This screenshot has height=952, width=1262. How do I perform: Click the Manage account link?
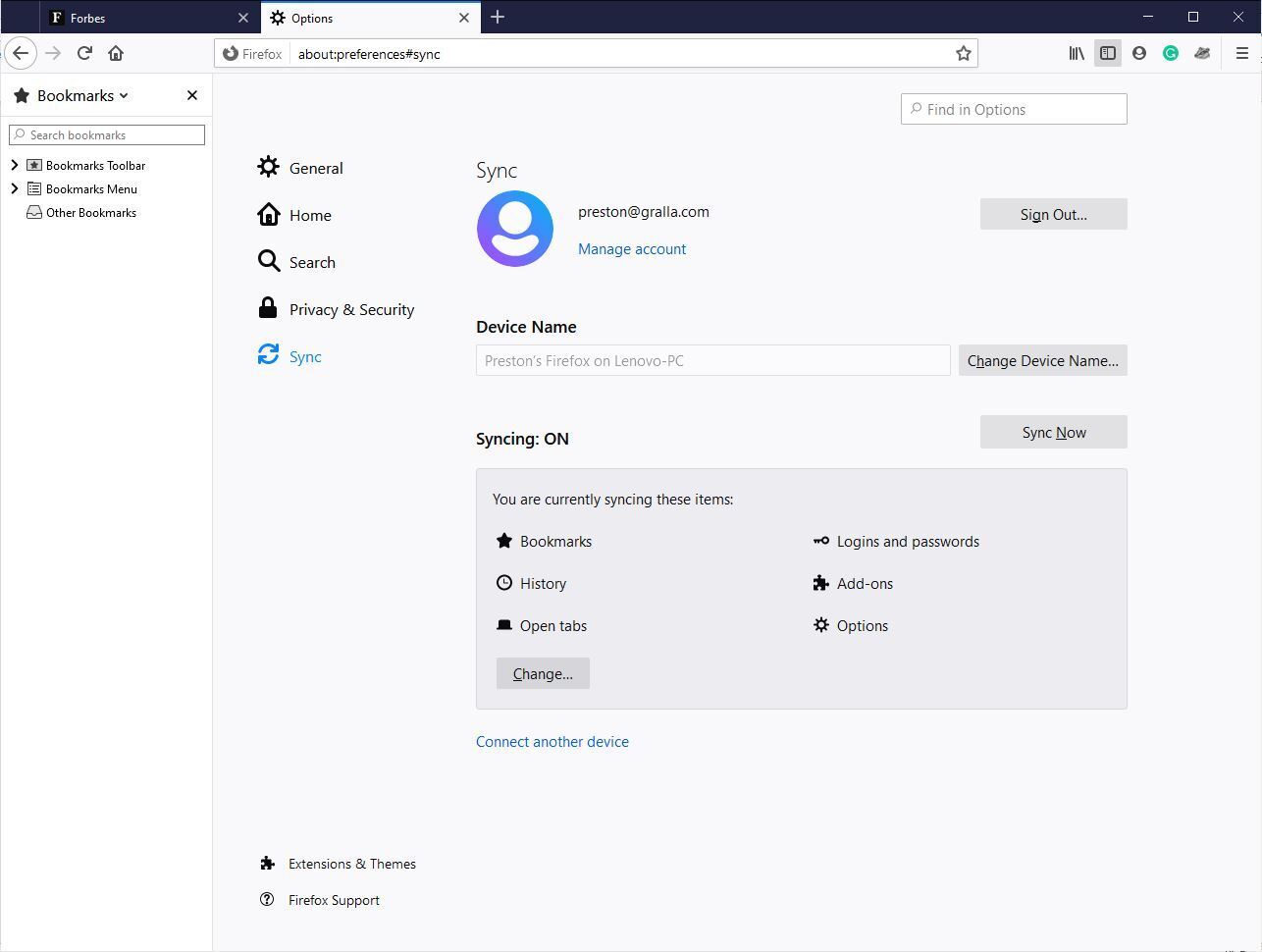632,249
